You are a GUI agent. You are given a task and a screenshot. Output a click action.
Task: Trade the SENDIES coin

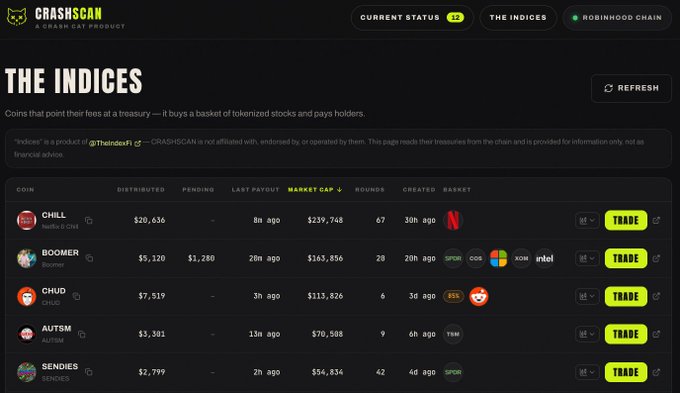626,372
